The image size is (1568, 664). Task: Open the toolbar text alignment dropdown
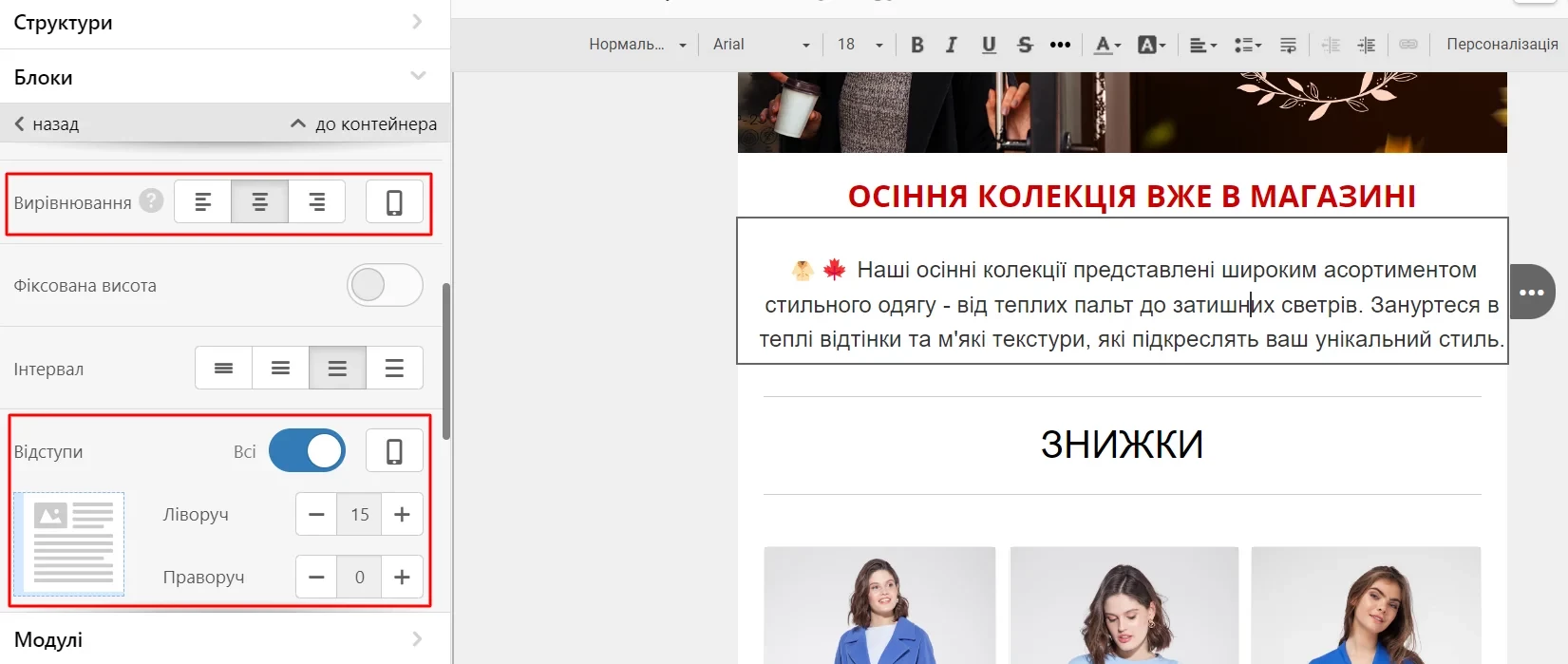coord(1202,45)
